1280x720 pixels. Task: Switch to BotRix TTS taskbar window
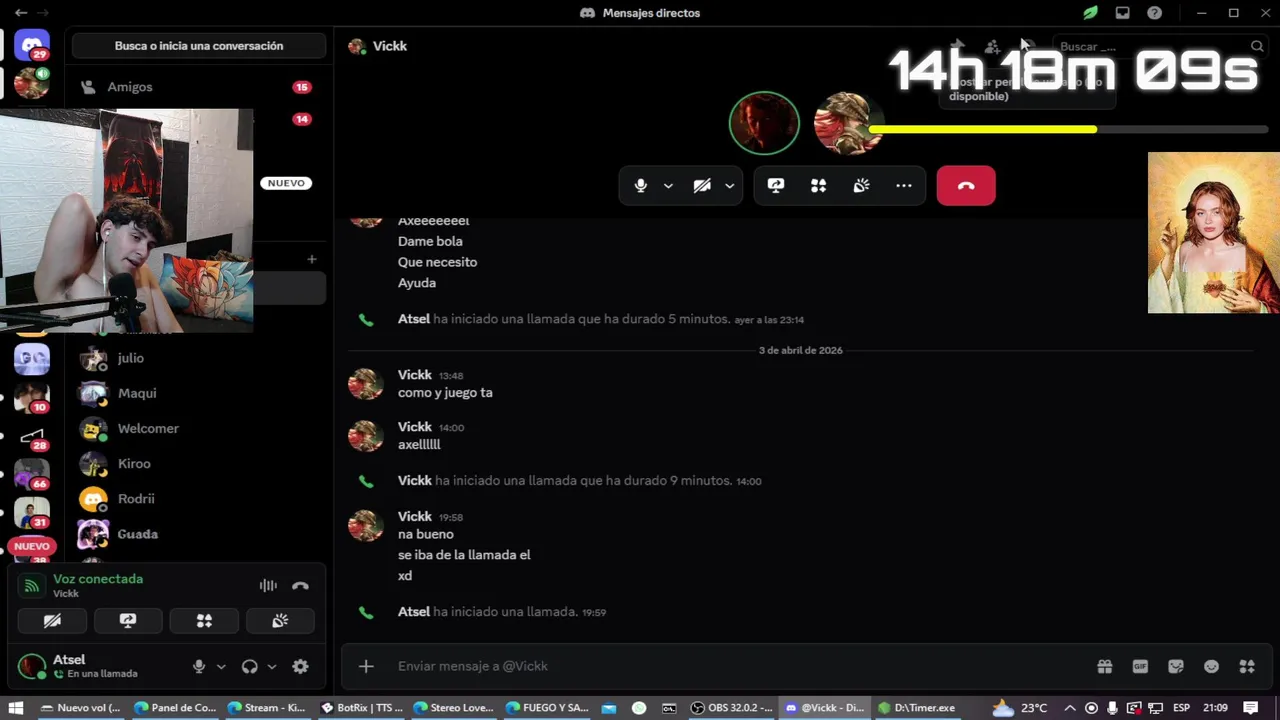pos(362,708)
